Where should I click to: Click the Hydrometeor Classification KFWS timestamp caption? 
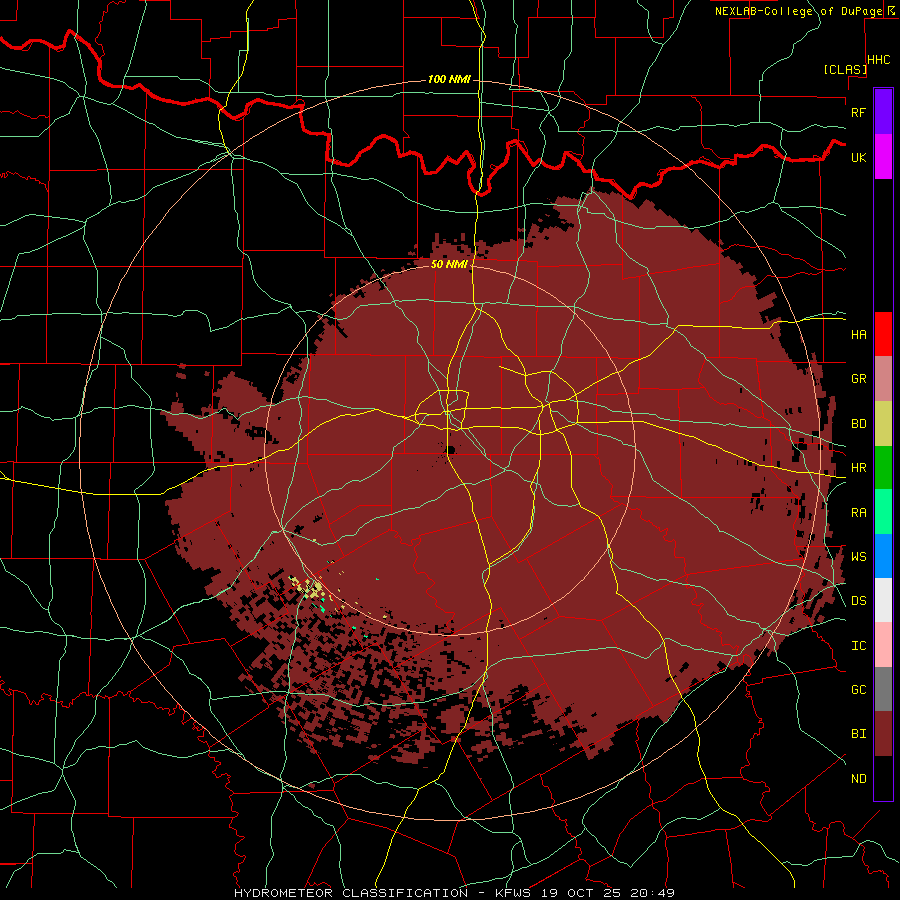[x=455, y=893]
